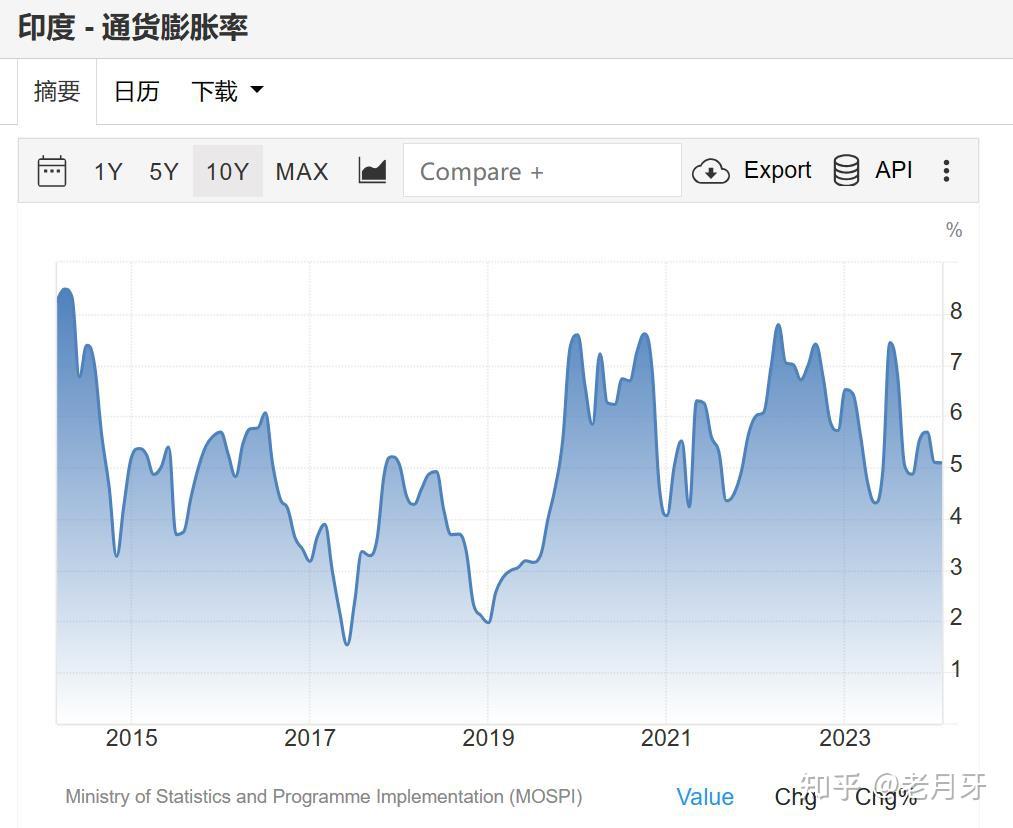Switch chart values to Chg mode

coord(793,797)
